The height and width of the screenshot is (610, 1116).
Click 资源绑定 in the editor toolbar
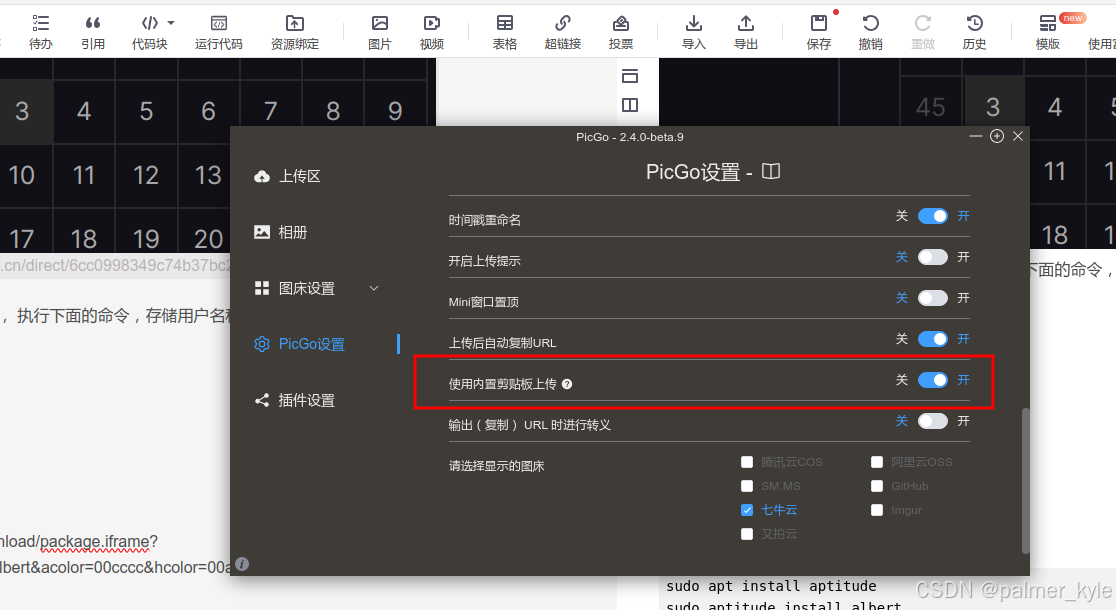[295, 33]
